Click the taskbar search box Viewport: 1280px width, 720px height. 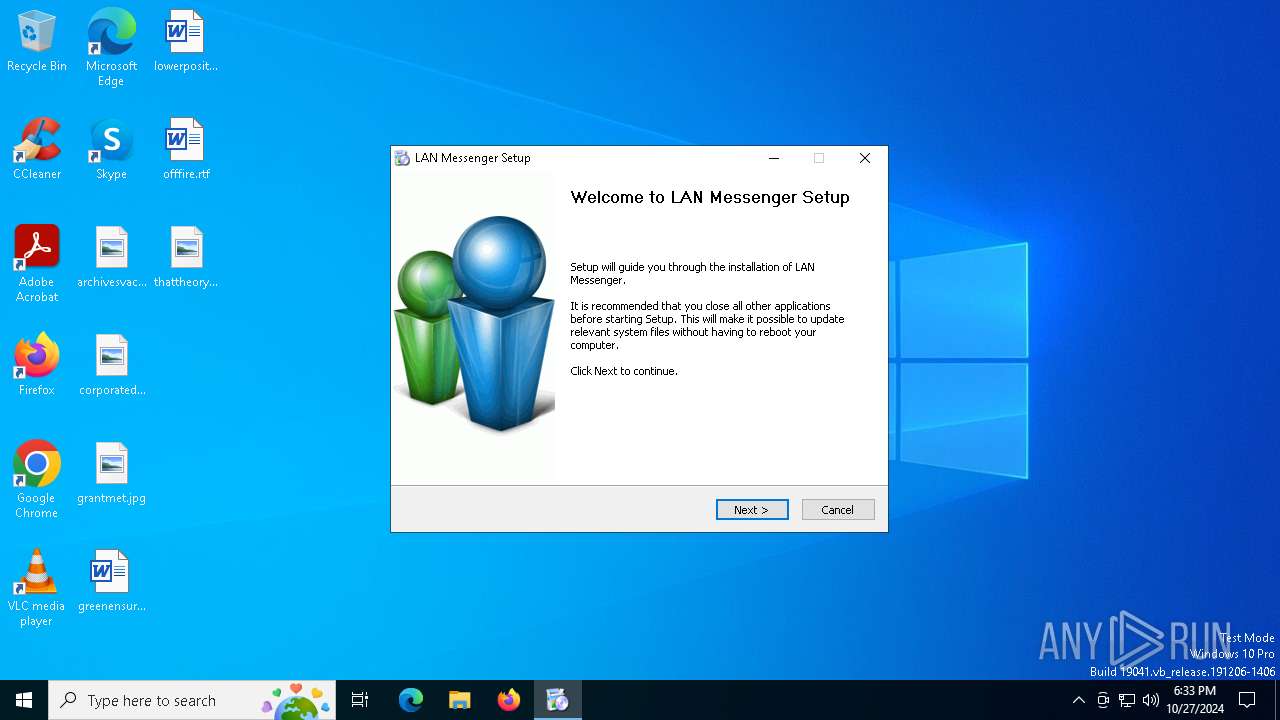(194, 700)
